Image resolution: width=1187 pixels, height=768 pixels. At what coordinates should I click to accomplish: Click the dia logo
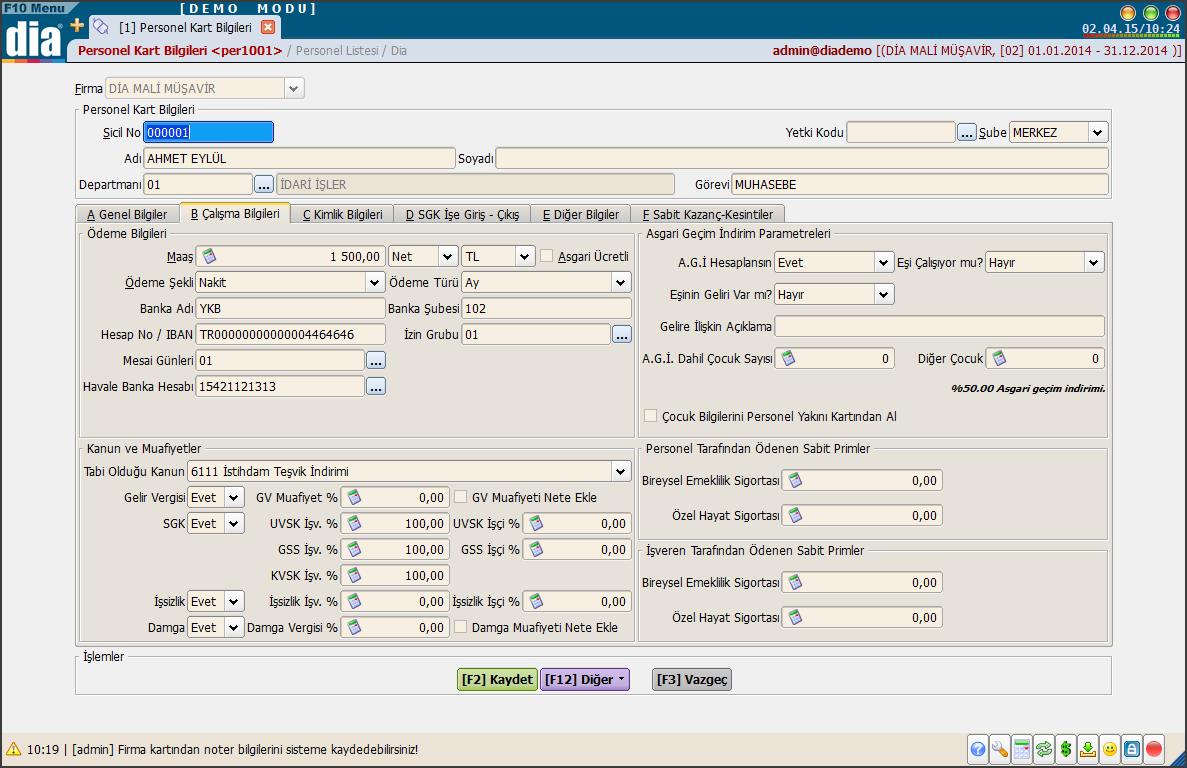coord(33,39)
